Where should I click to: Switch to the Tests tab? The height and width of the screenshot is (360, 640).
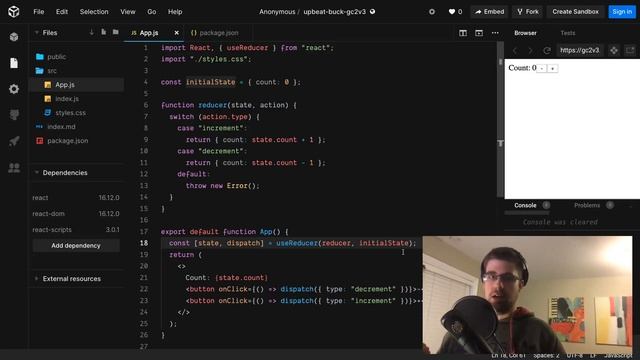tap(568, 33)
